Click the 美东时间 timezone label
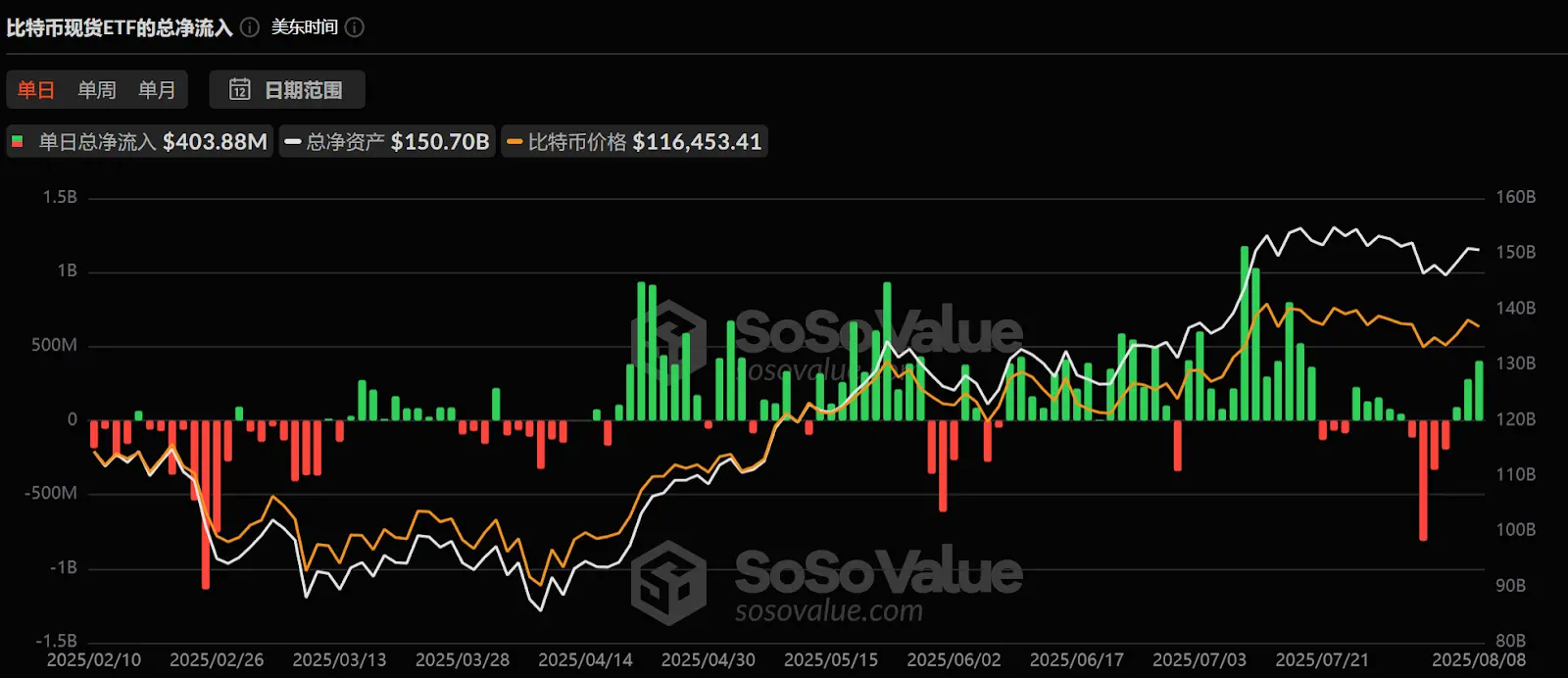 tap(304, 27)
